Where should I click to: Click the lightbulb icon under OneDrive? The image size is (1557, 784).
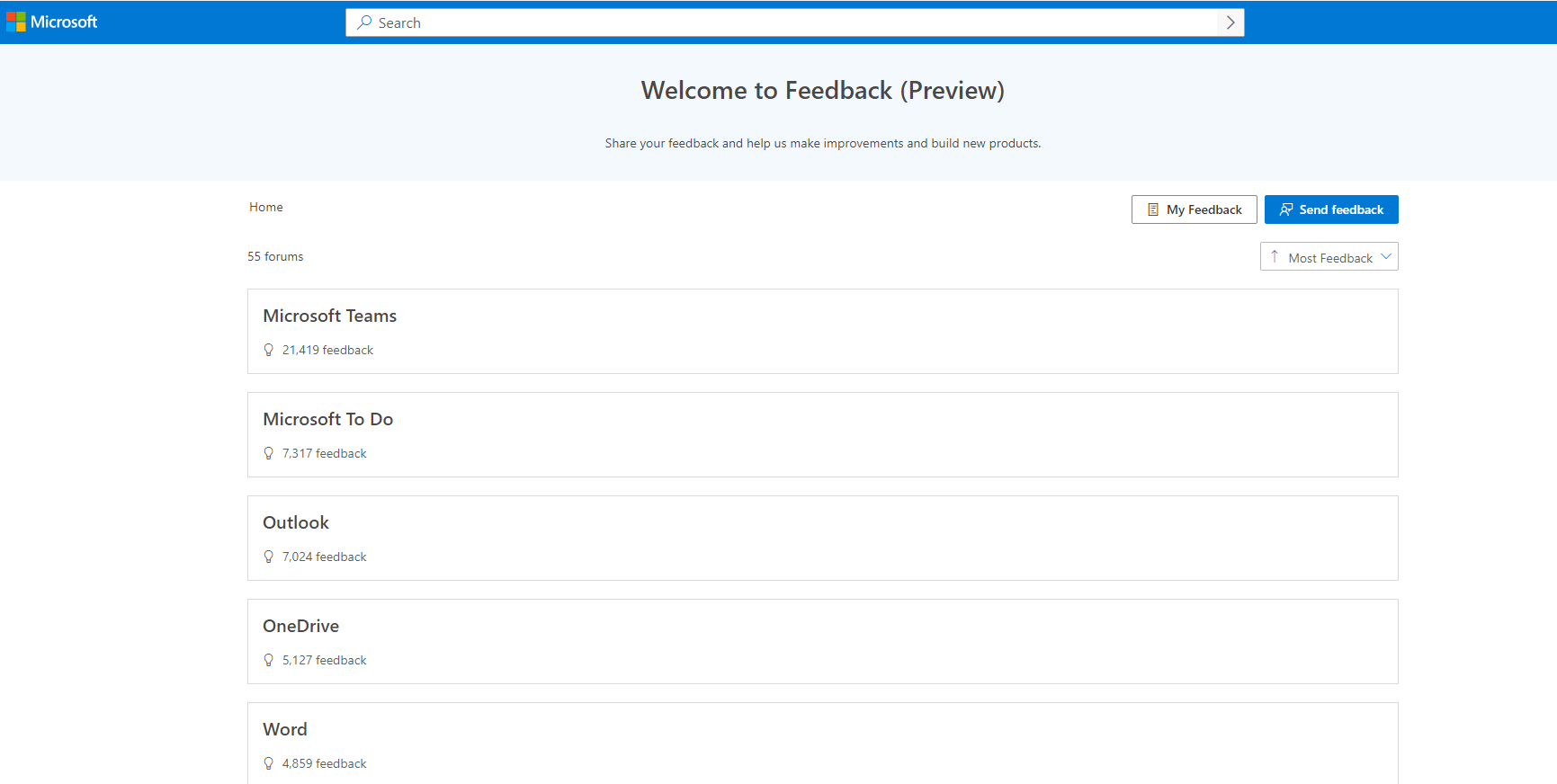268,660
